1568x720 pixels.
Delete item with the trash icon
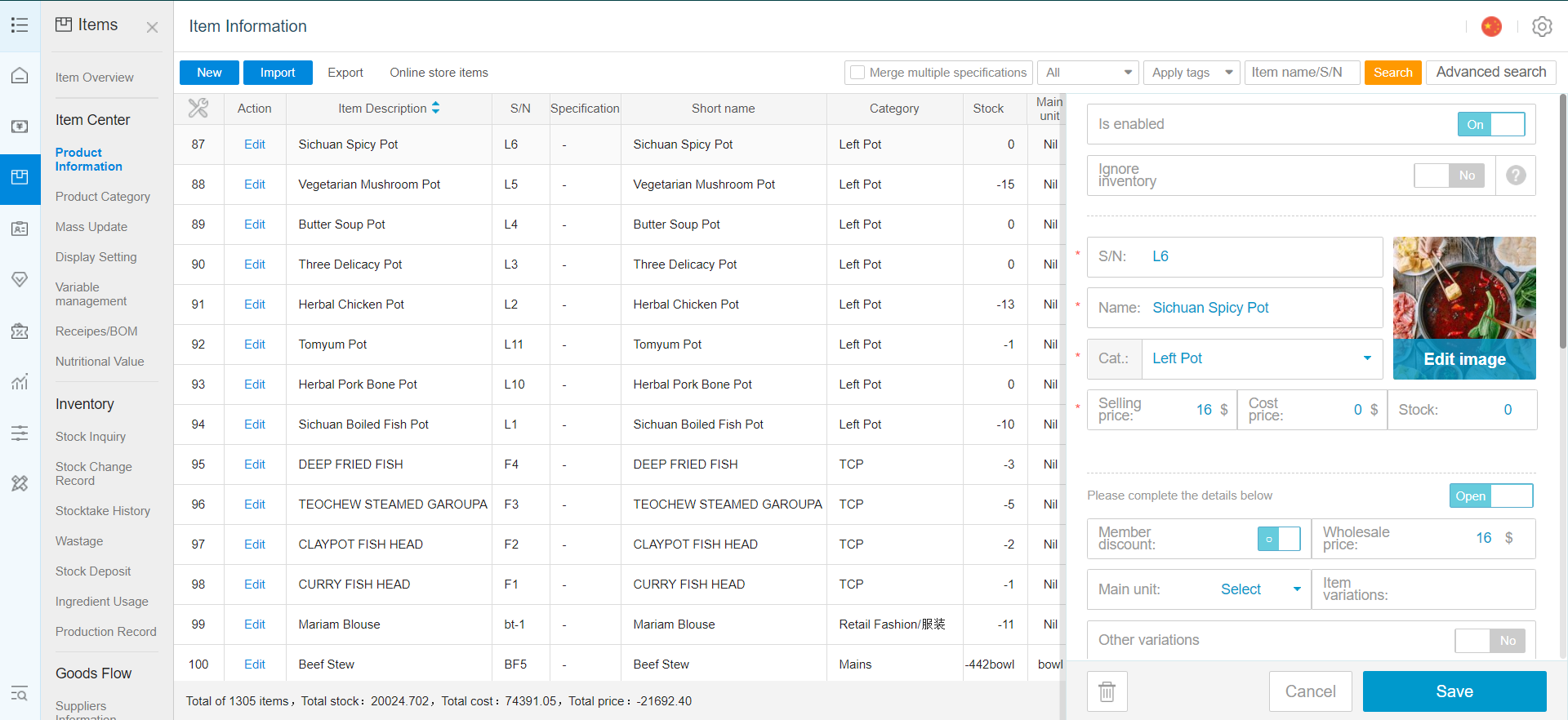(x=1107, y=691)
